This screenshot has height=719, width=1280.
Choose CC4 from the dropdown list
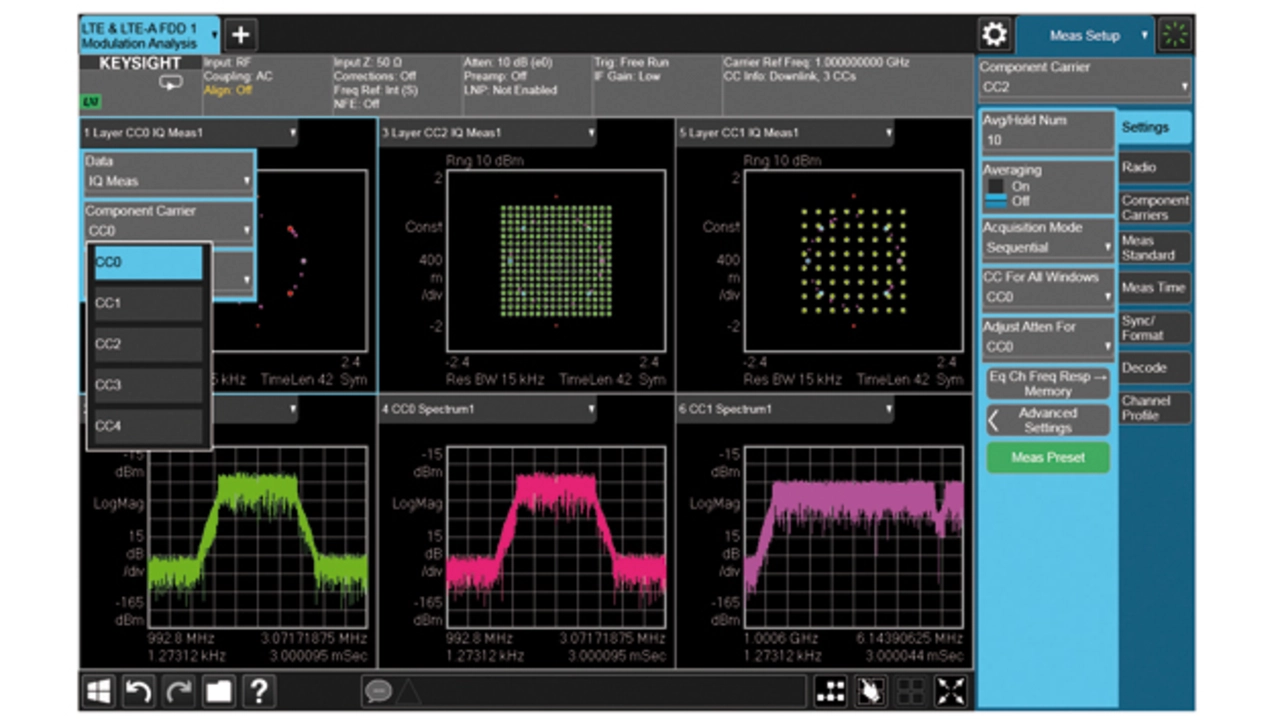coord(148,426)
